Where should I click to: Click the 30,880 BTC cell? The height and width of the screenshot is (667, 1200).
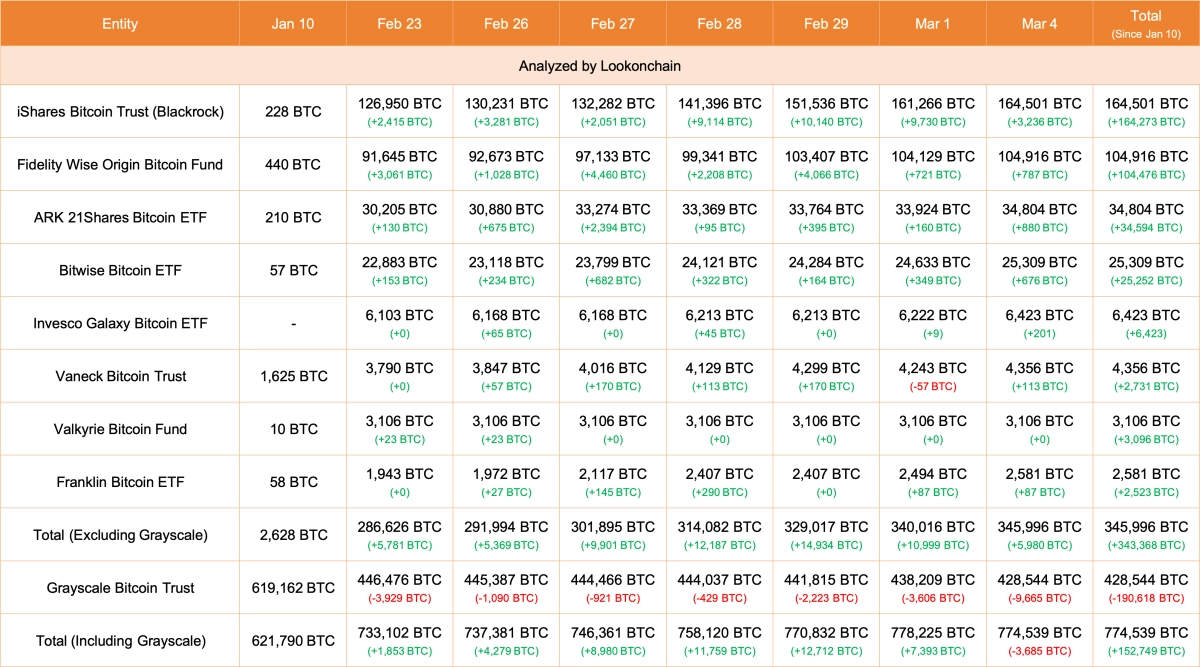(x=506, y=217)
